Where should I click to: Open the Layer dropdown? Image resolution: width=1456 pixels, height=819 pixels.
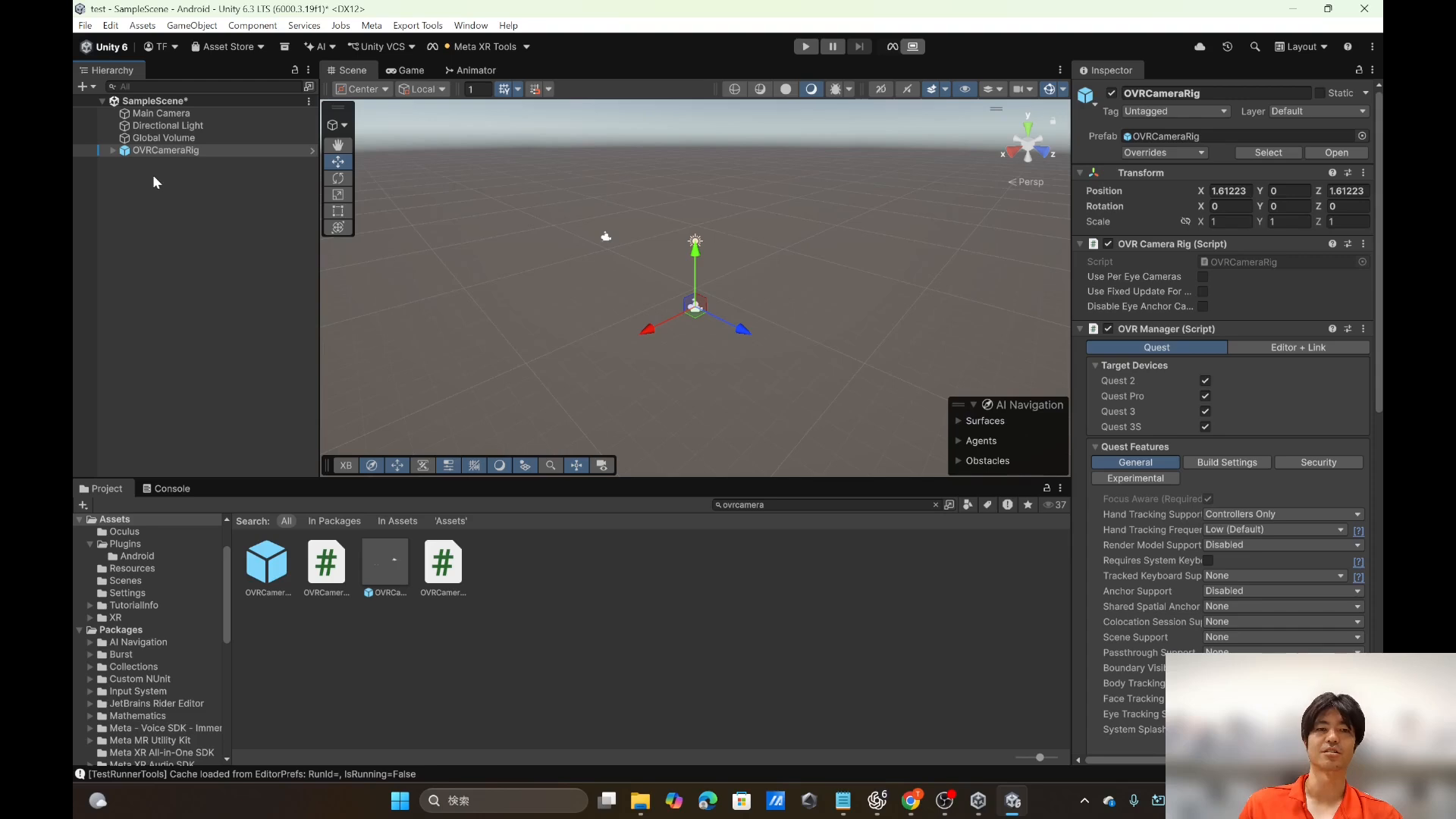point(1319,111)
